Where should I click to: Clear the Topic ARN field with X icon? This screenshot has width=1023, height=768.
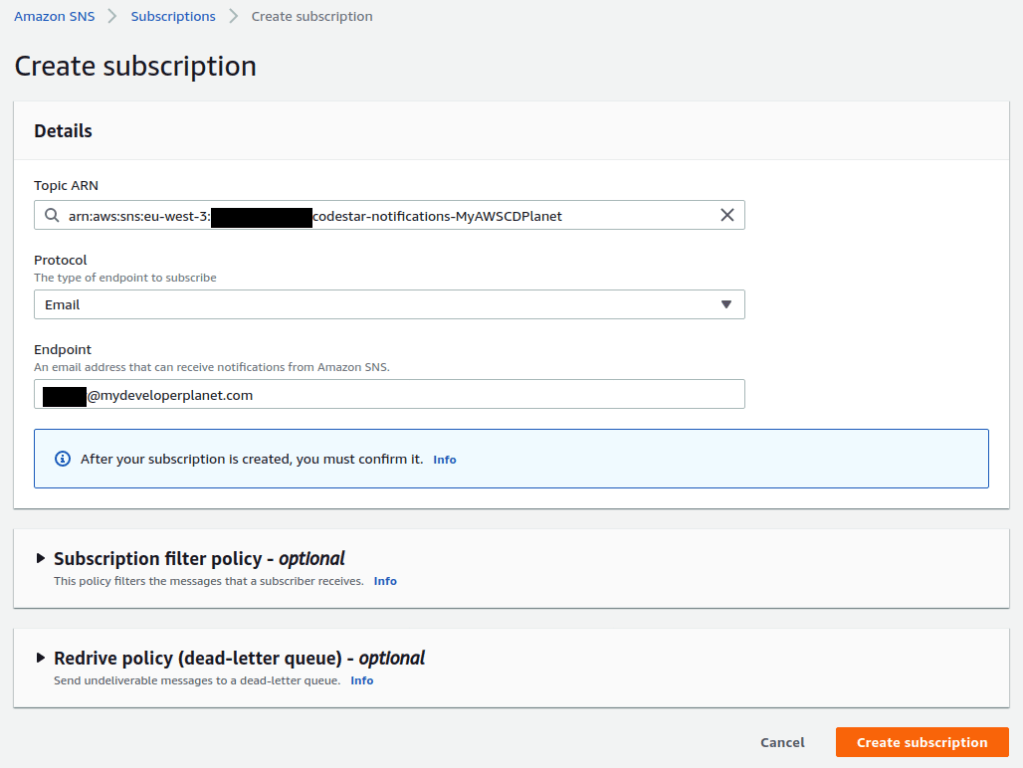point(727,215)
